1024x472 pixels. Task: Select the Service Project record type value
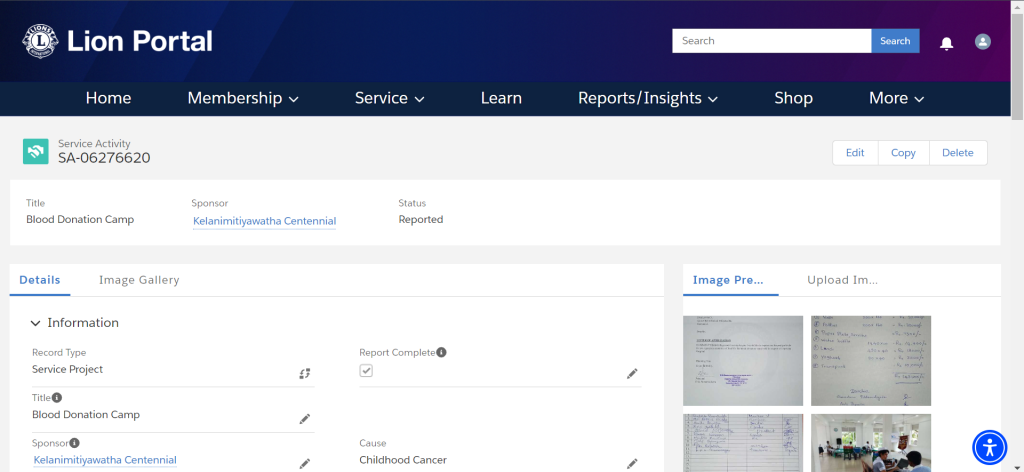click(x=67, y=370)
